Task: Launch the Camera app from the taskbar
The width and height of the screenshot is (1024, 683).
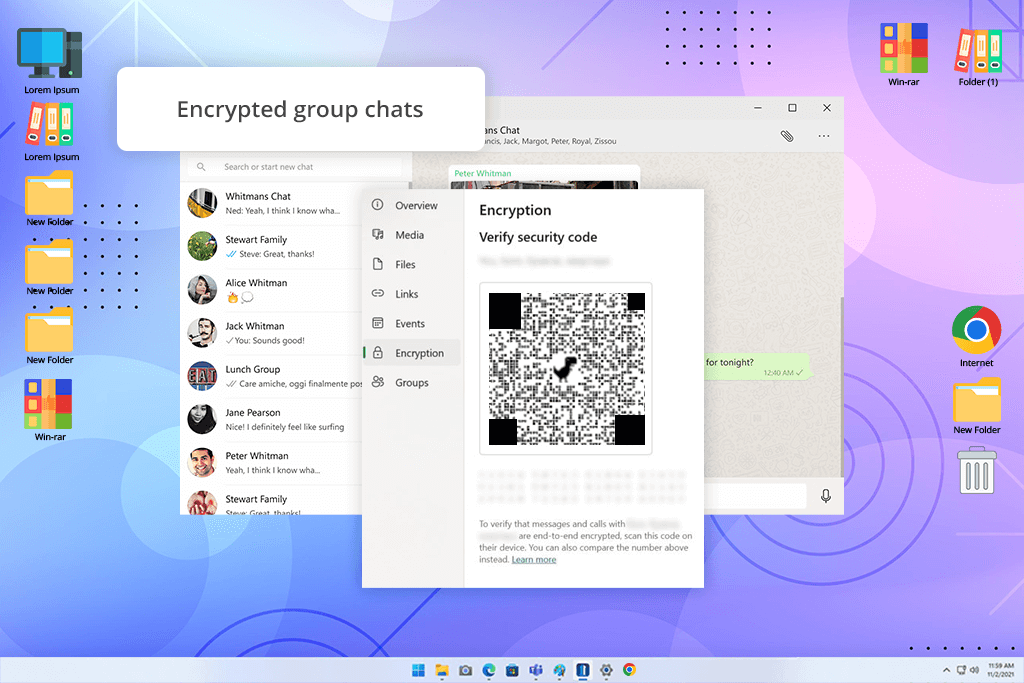Action: (x=465, y=670)
